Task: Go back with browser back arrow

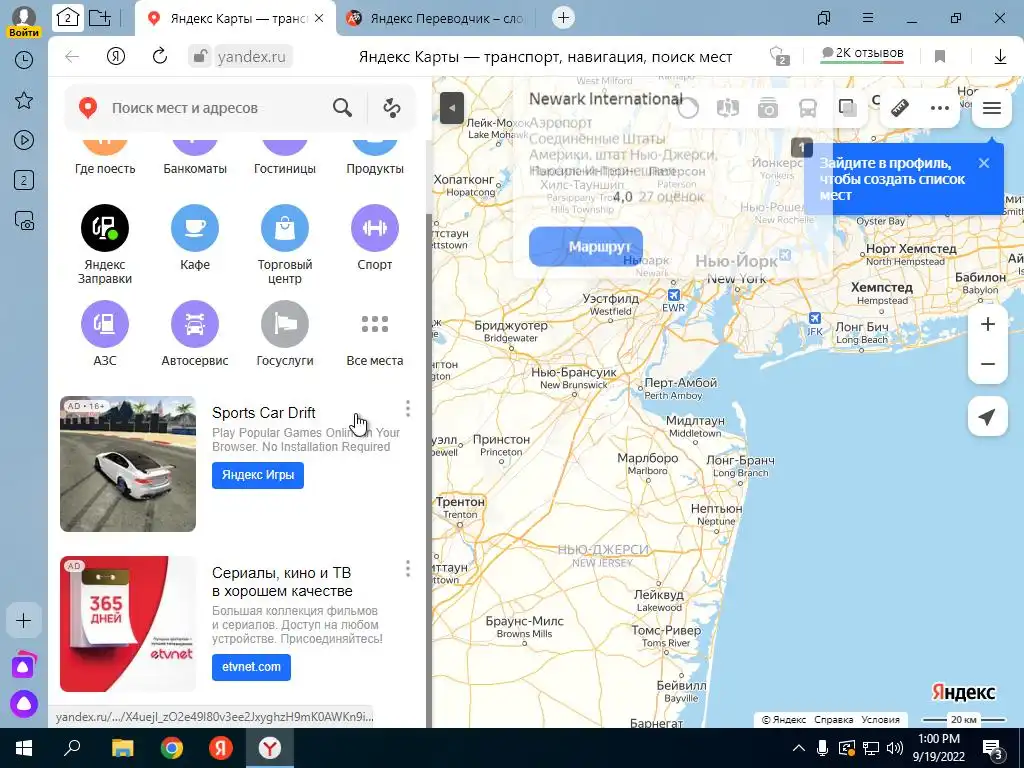Action: 72,57
